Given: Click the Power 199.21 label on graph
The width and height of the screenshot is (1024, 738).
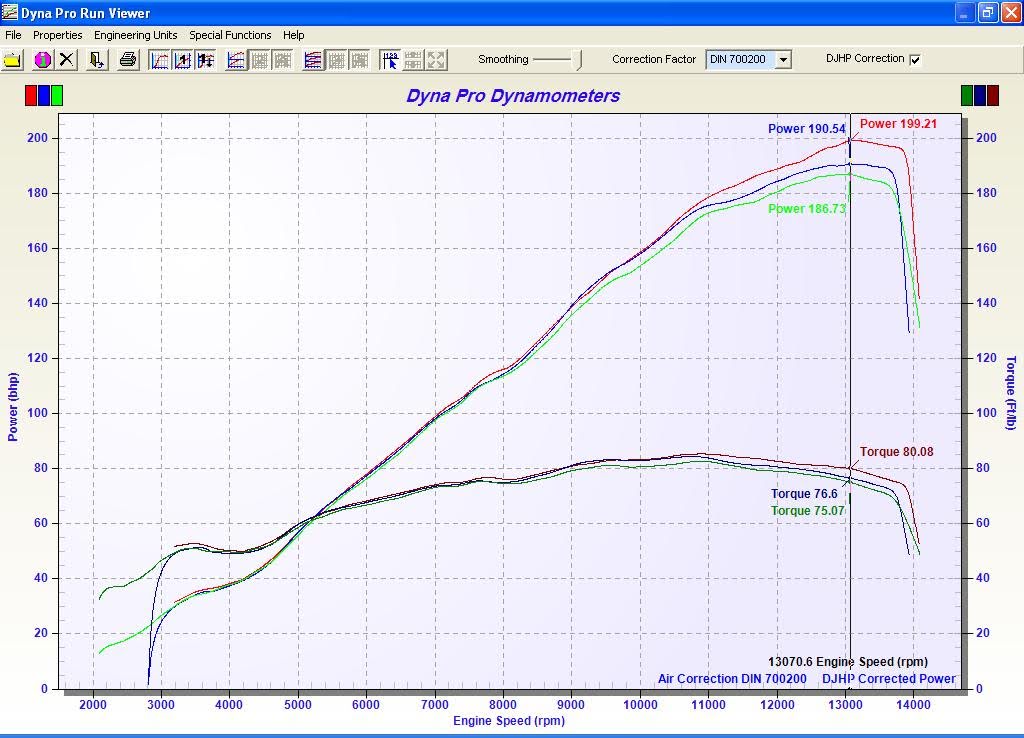Looking at the screenshot, I should point(897,124).
